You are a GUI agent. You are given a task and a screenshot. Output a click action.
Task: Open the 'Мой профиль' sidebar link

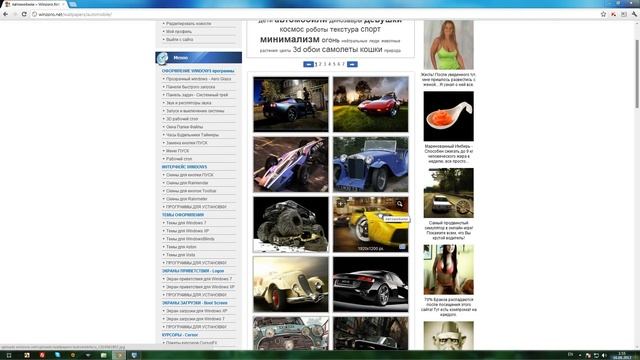(x=179, y=31)
